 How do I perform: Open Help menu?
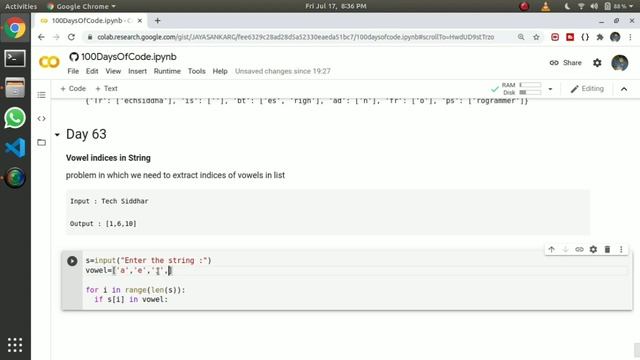click(x=220, y=71)
